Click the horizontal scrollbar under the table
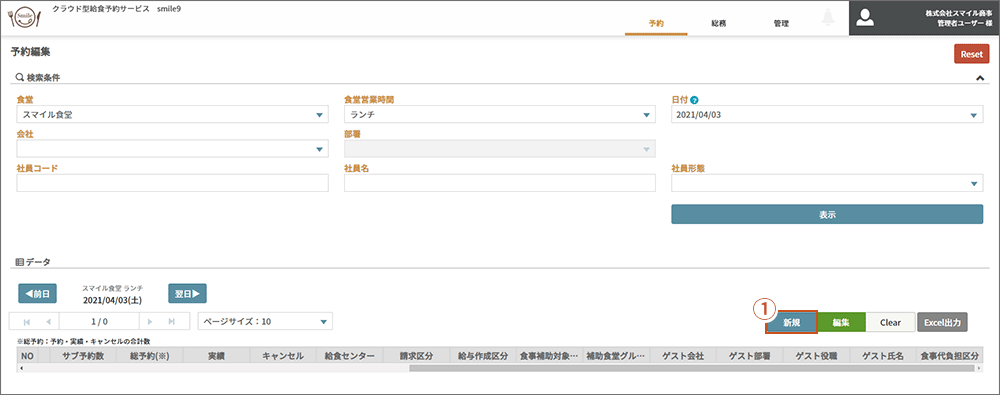1000x395 pixels. click(500, 368)
